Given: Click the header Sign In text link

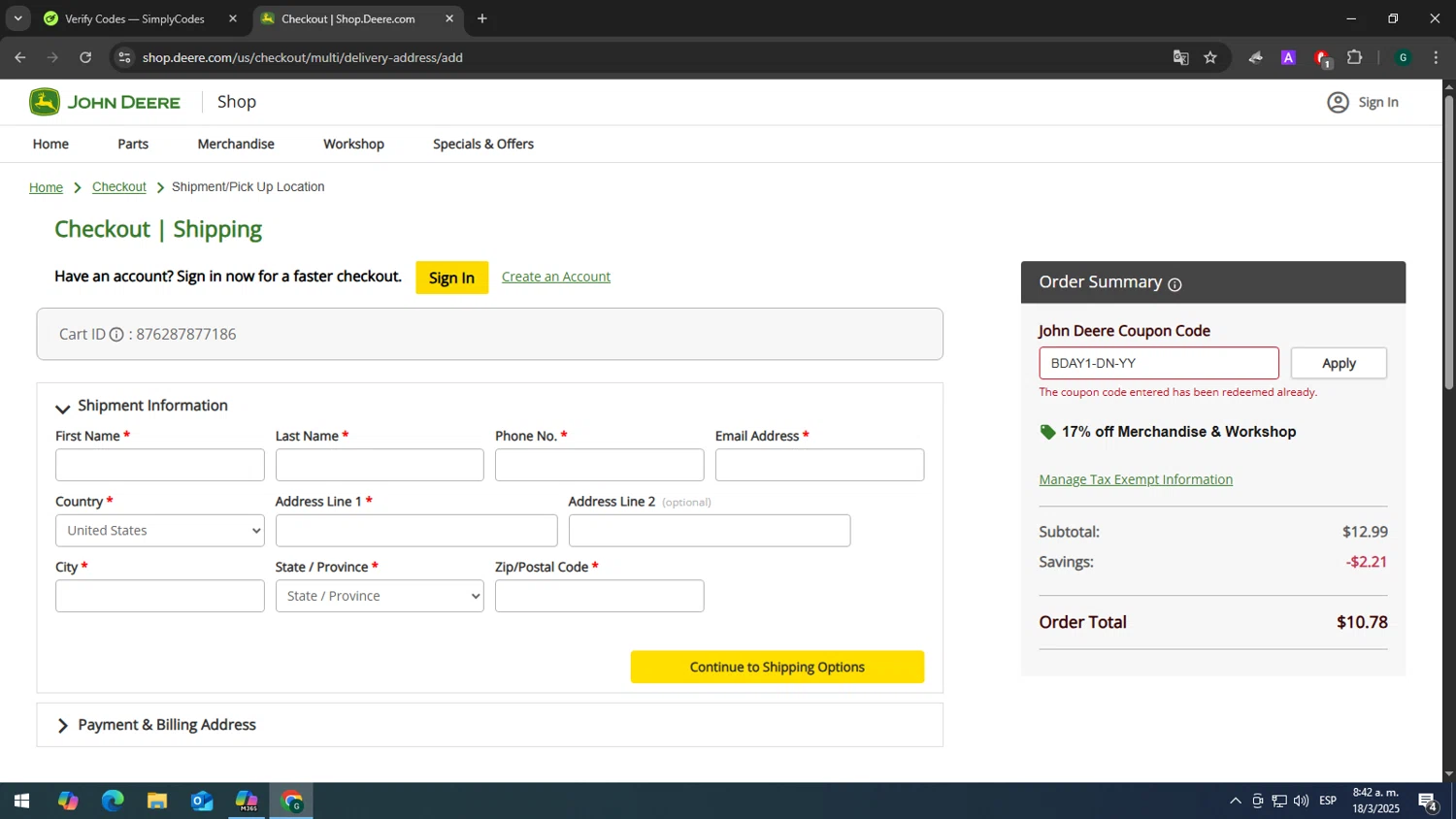Looking at the screenshot, I should click(1378, 102).
